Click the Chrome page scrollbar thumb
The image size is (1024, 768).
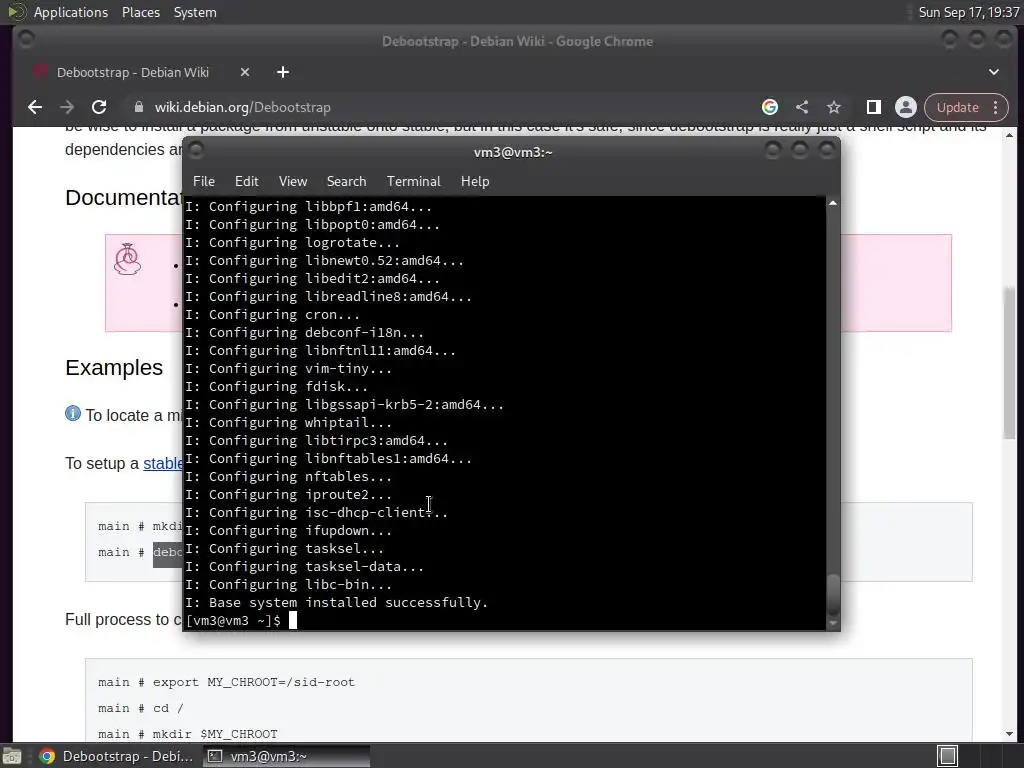(x=1010, y=362)
